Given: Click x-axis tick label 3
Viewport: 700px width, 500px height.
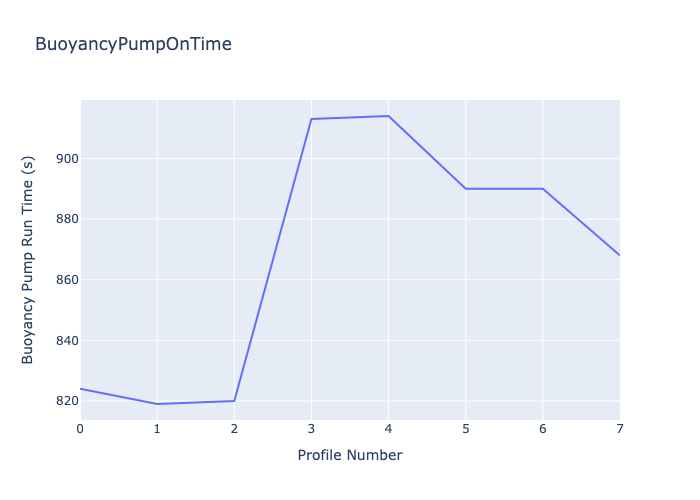Looking at the screenshot, I should pos(311,429).
